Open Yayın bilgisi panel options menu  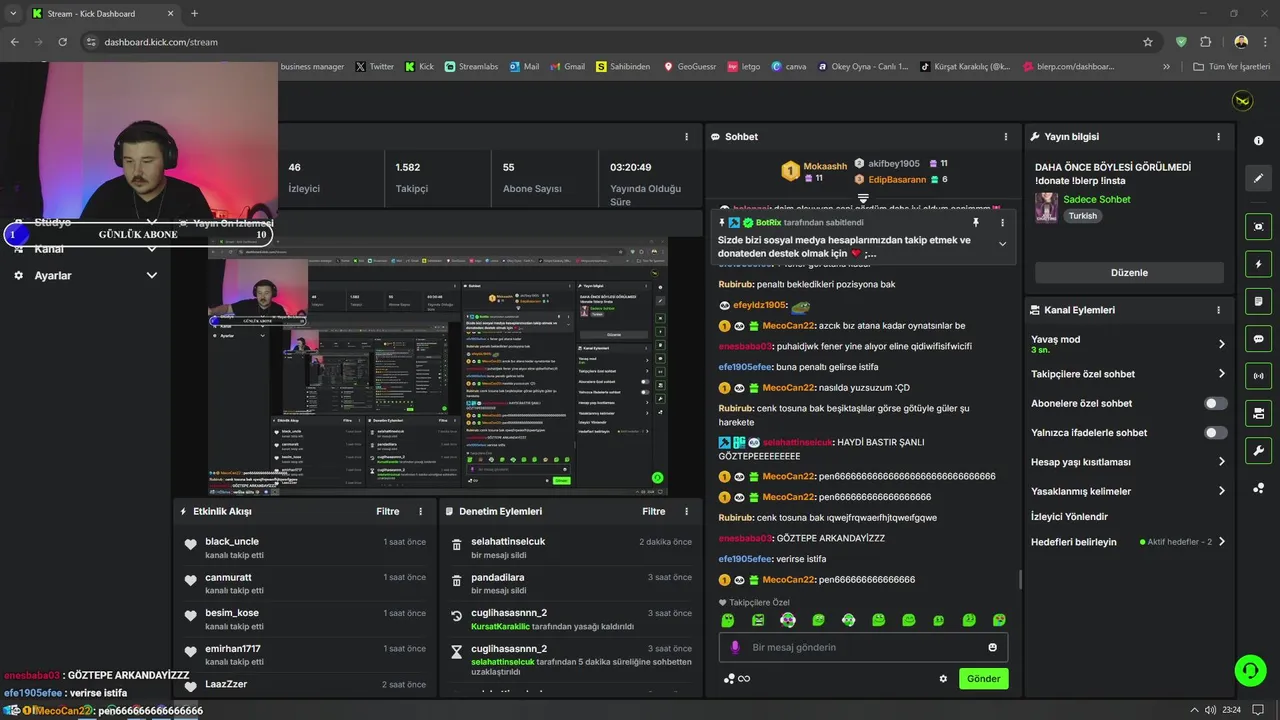pos(1218,137)
